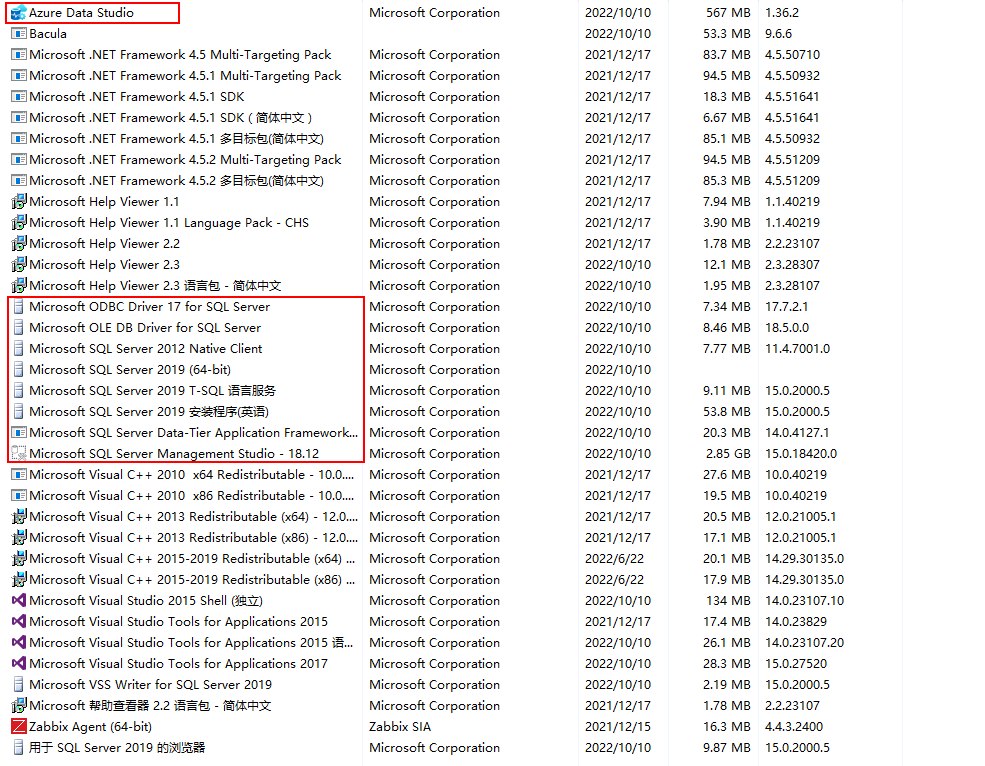Click the version 15.0.27520 cell
The width and height of the screenshot is (985, 766).
coord(796,664)
